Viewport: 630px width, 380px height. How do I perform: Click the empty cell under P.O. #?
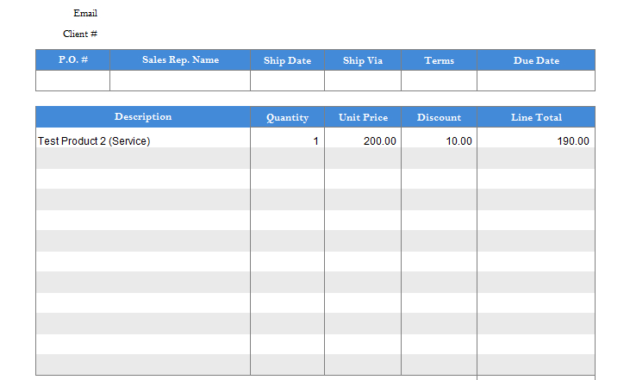point(73,81)
